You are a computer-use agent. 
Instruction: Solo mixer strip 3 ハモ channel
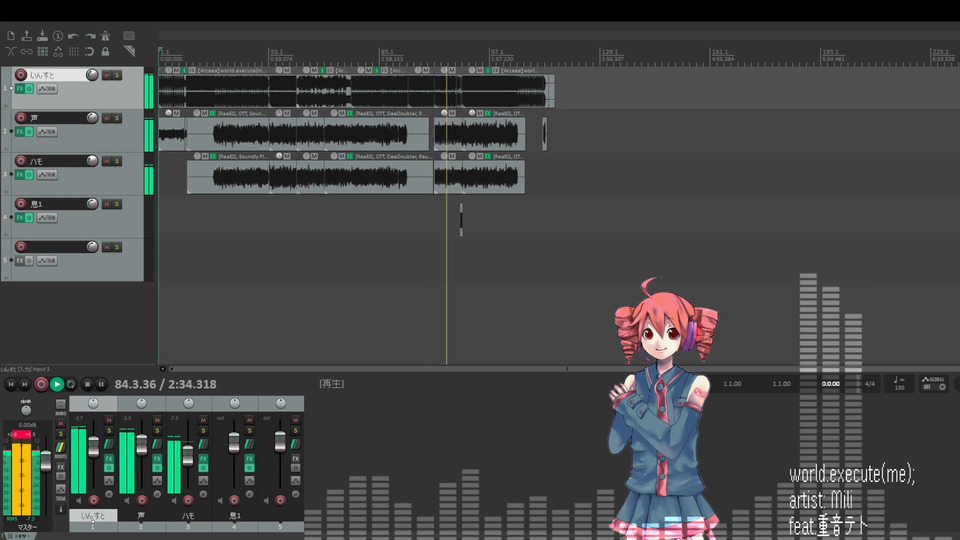pyautogui.click(x=203, y=431)
